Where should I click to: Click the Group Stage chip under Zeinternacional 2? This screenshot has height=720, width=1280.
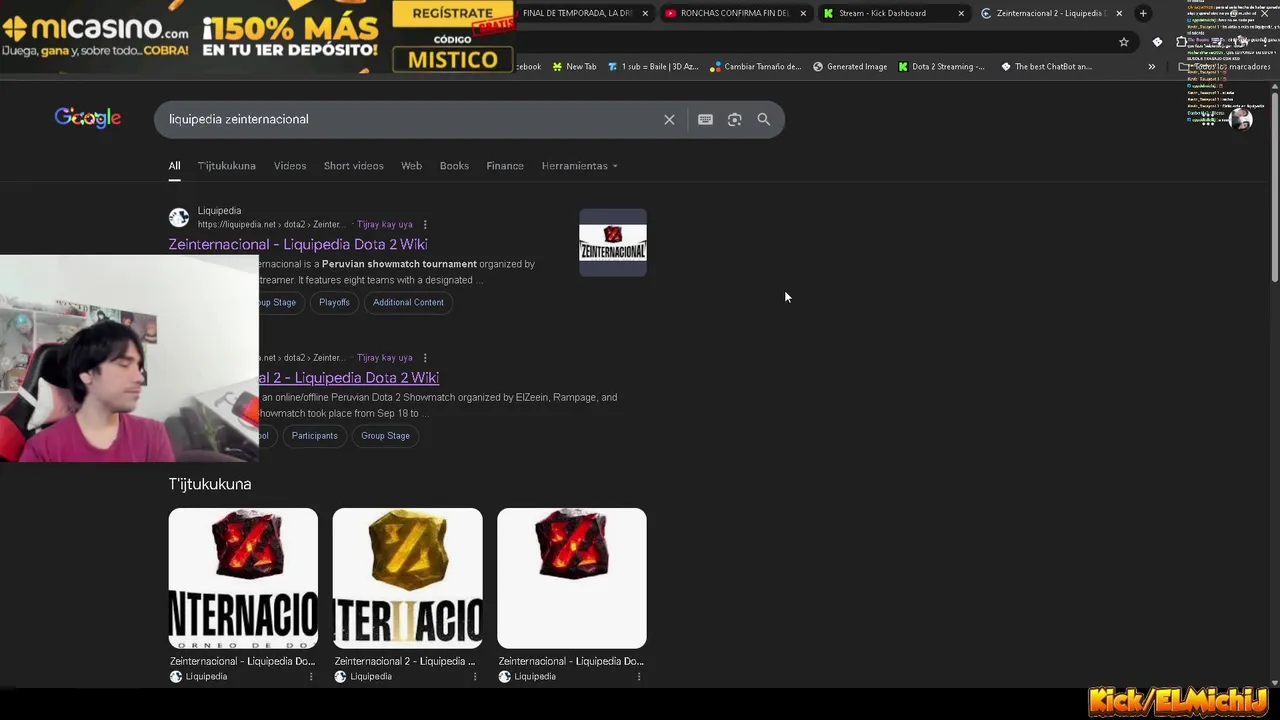click(385, 435)
